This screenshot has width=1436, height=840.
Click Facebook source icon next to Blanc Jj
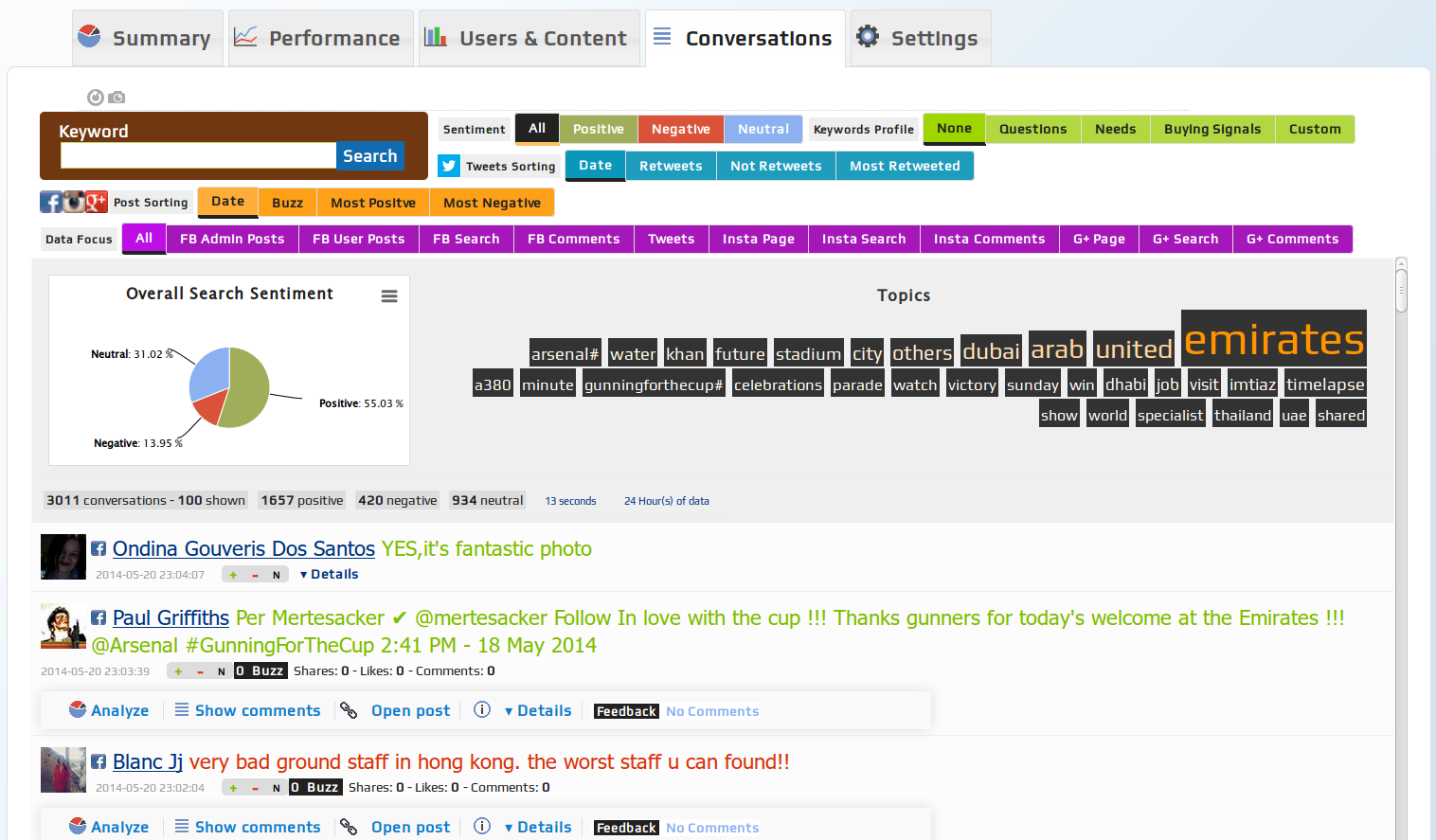(99, 761)
